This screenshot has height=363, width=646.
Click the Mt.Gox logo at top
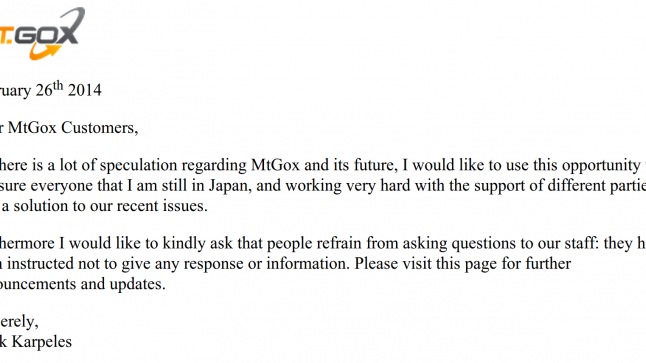click(41, 33)
